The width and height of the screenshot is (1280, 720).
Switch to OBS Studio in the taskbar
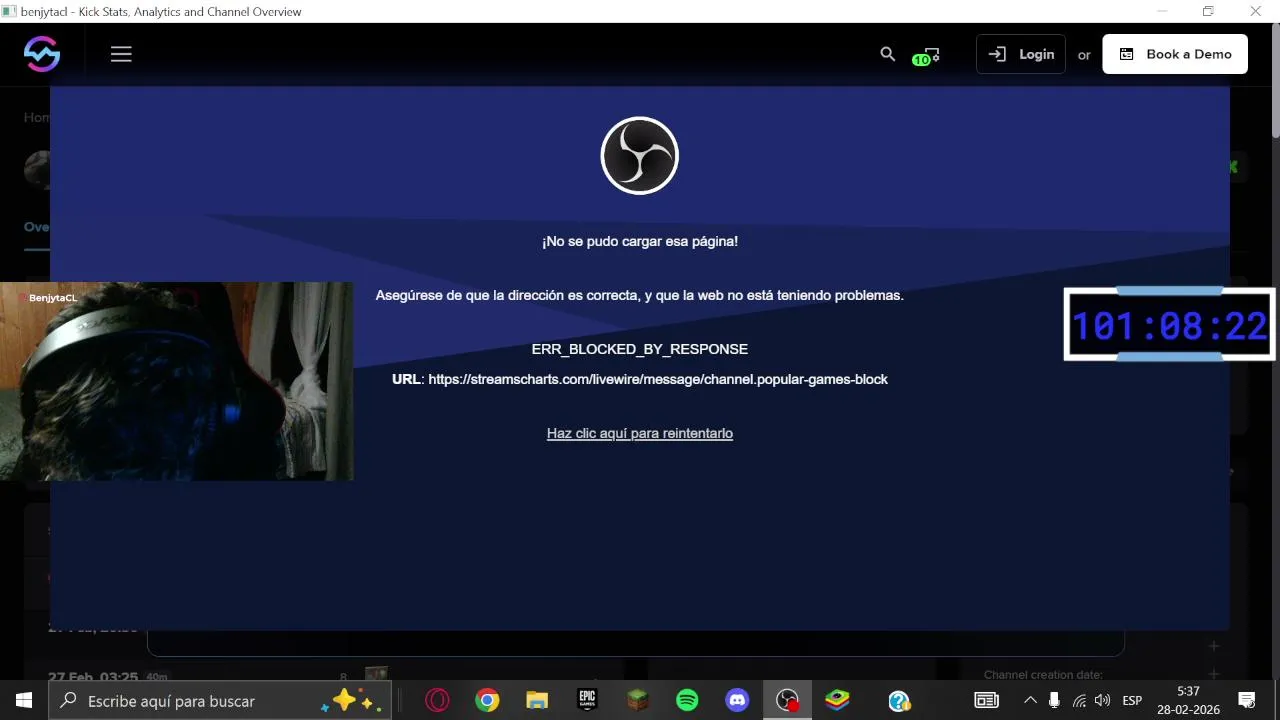coord(788,700)
